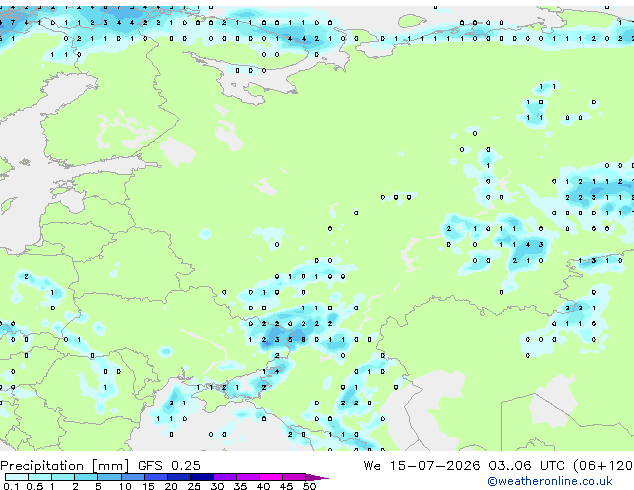
Task: Click the '45' legend scale label
Action: pos(286,486)
